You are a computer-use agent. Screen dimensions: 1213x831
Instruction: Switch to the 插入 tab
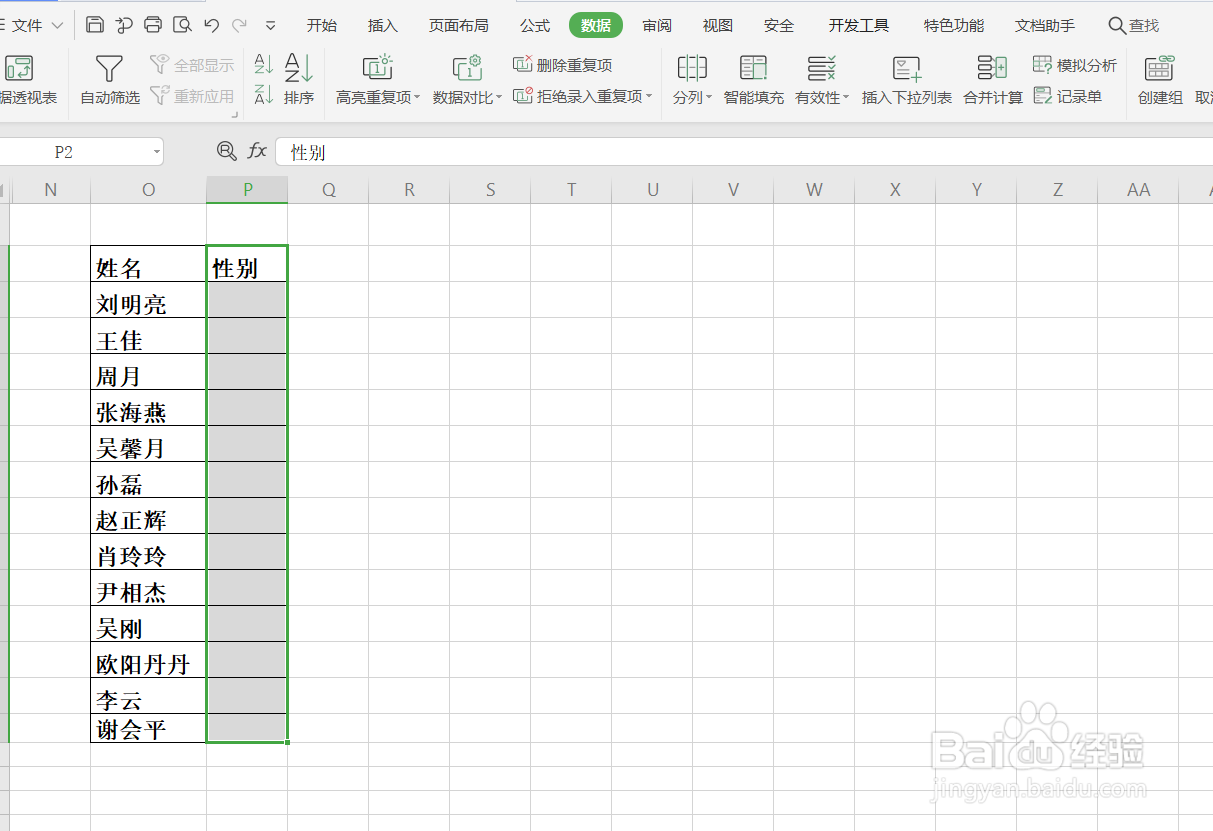click(x=382, y=25)
